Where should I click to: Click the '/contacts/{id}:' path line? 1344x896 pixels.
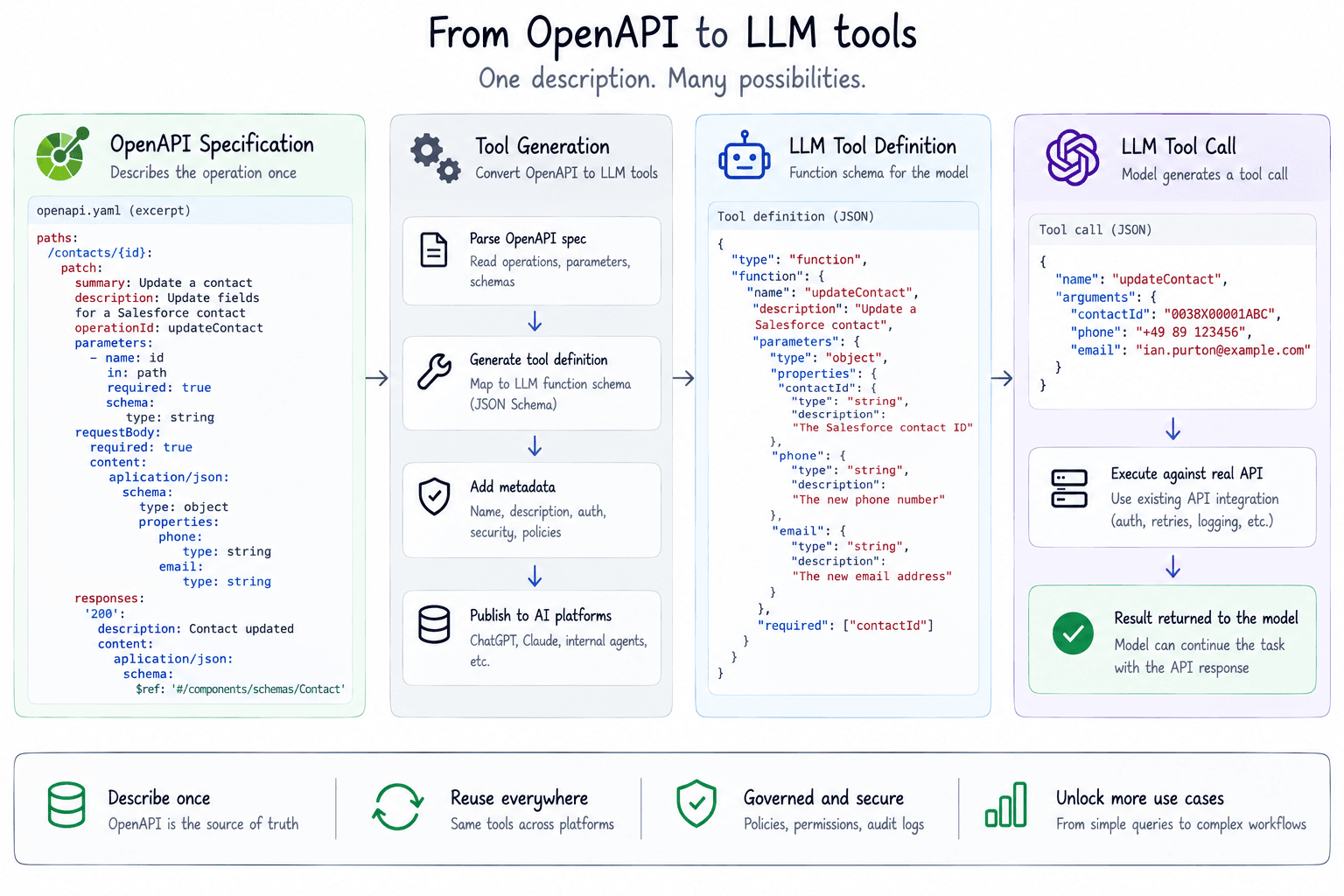coord(100,253)
